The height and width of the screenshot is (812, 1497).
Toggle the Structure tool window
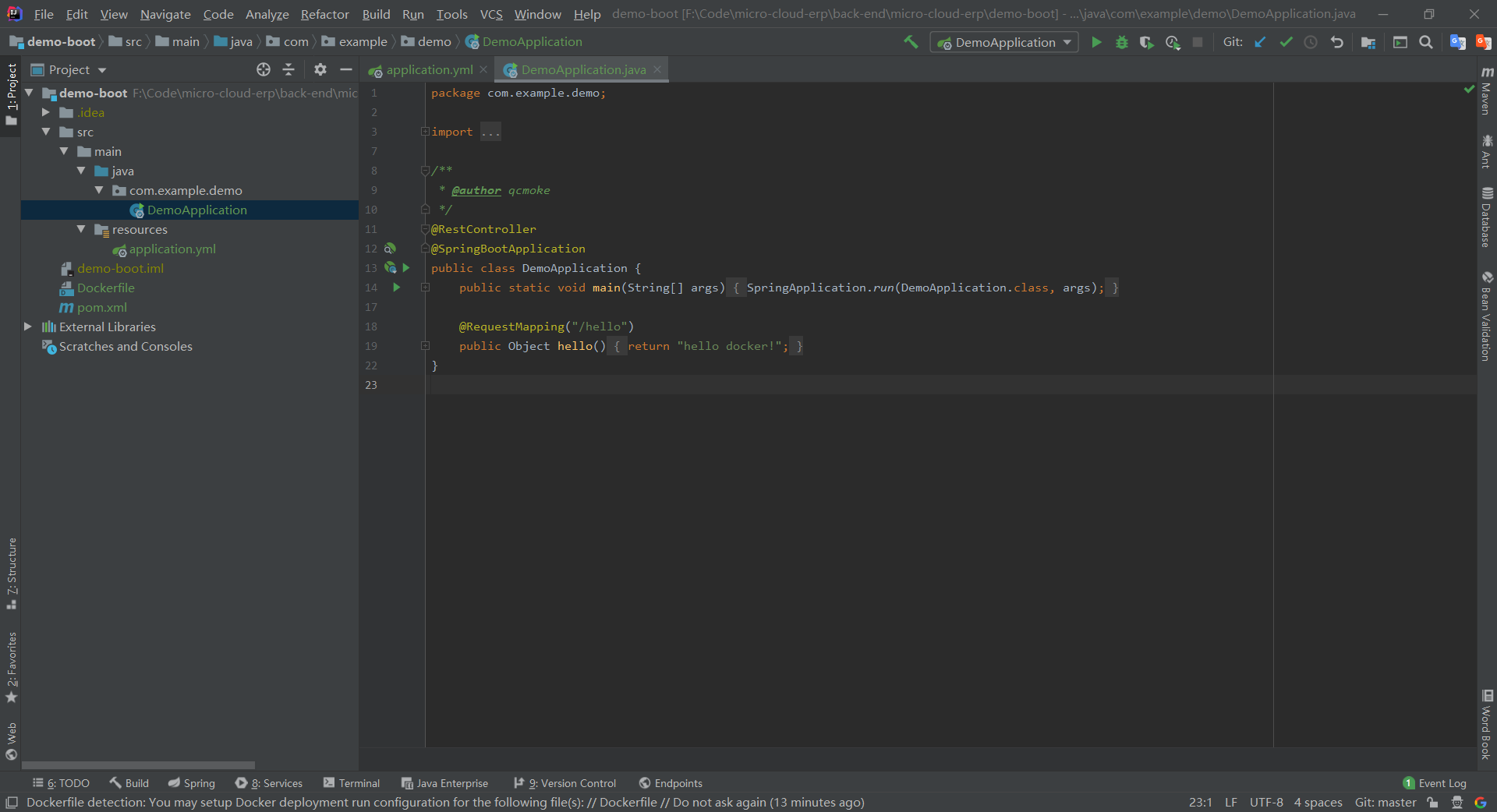(11, 574)
